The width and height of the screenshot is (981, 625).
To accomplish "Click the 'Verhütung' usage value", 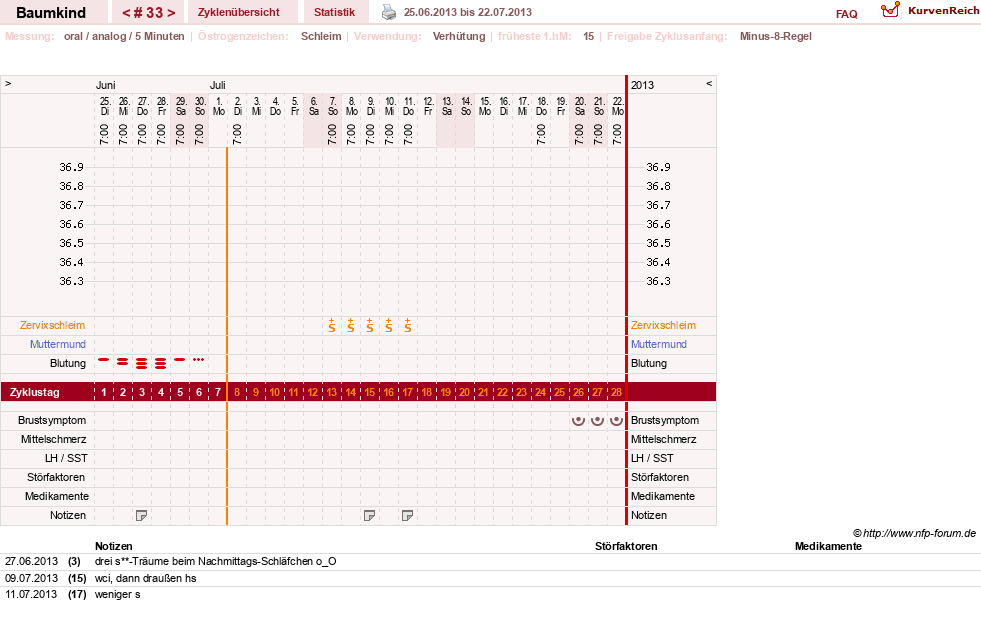I will [x=459, y=36].
